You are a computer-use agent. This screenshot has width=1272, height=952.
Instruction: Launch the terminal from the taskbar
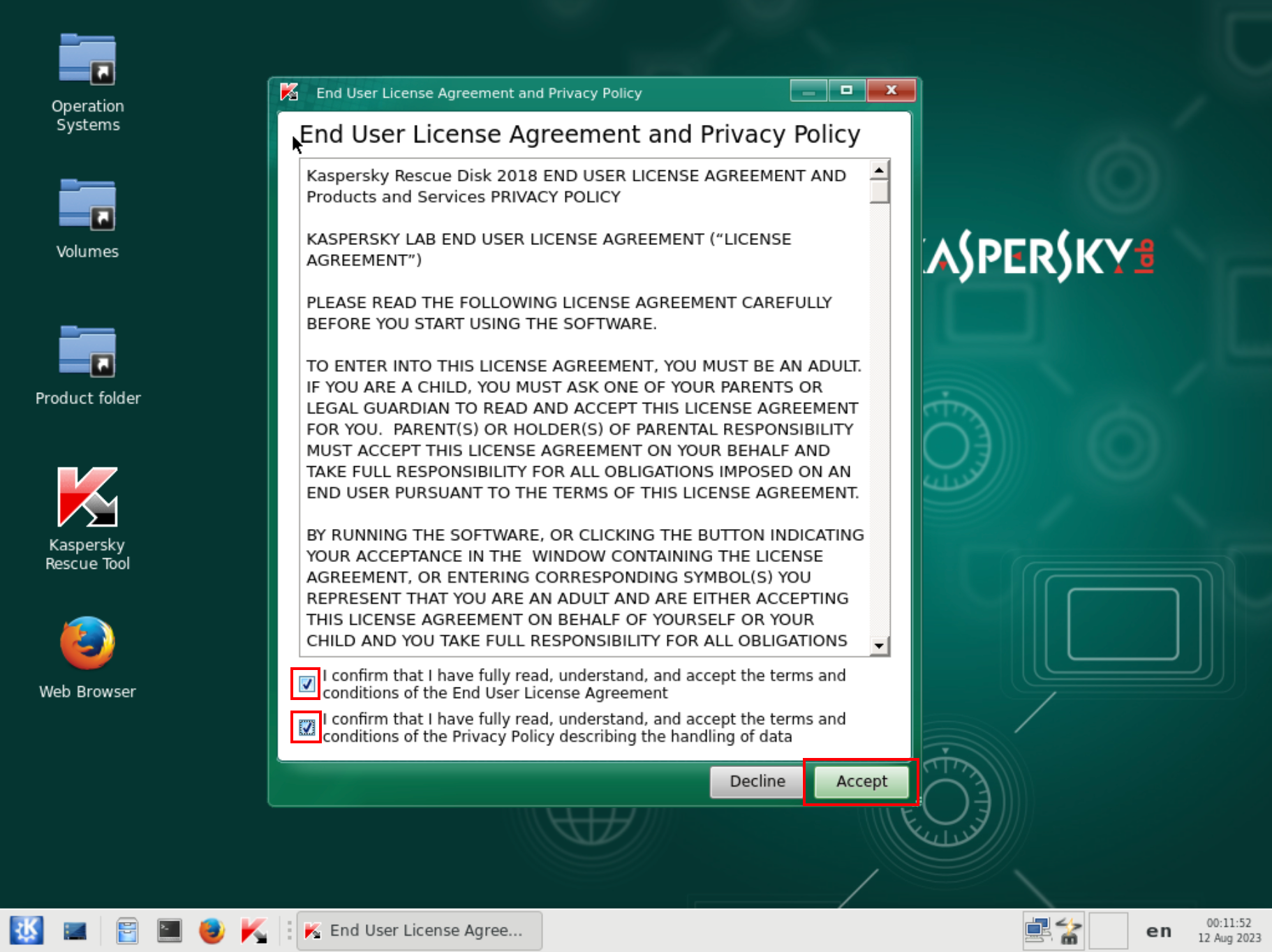click(x=169, y=930)
